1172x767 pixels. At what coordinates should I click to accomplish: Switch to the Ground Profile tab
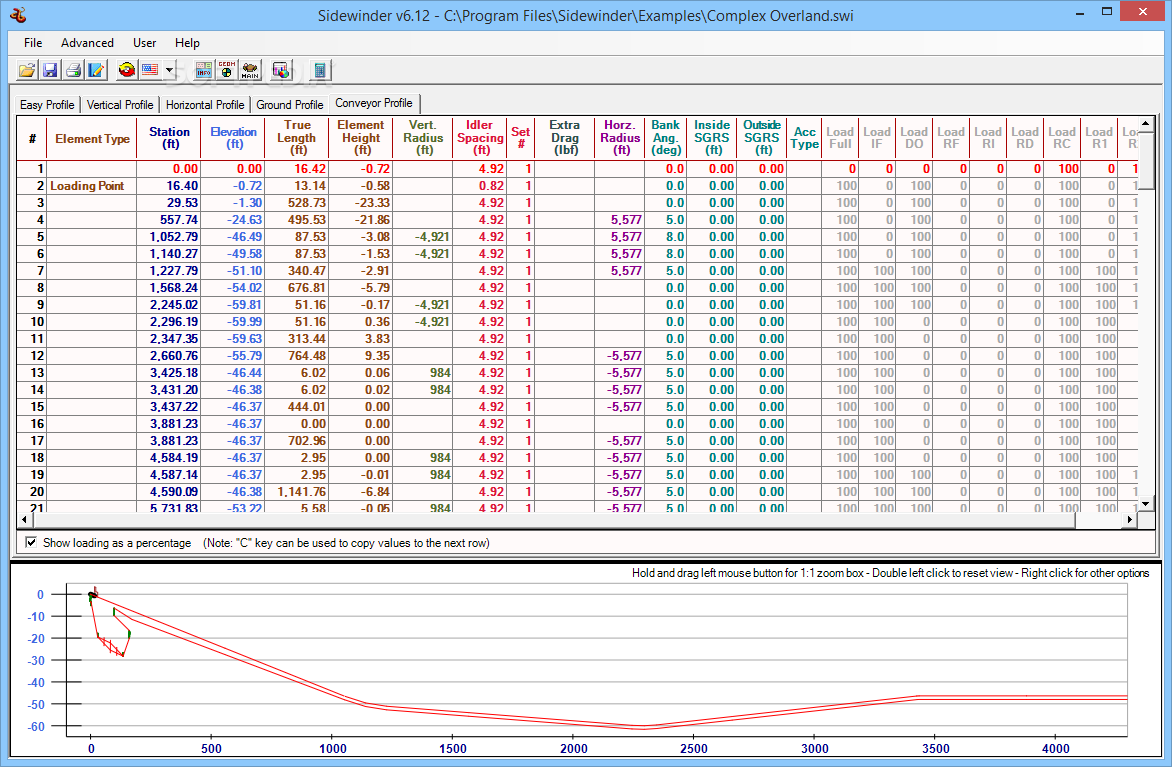[x=289, y=105]
